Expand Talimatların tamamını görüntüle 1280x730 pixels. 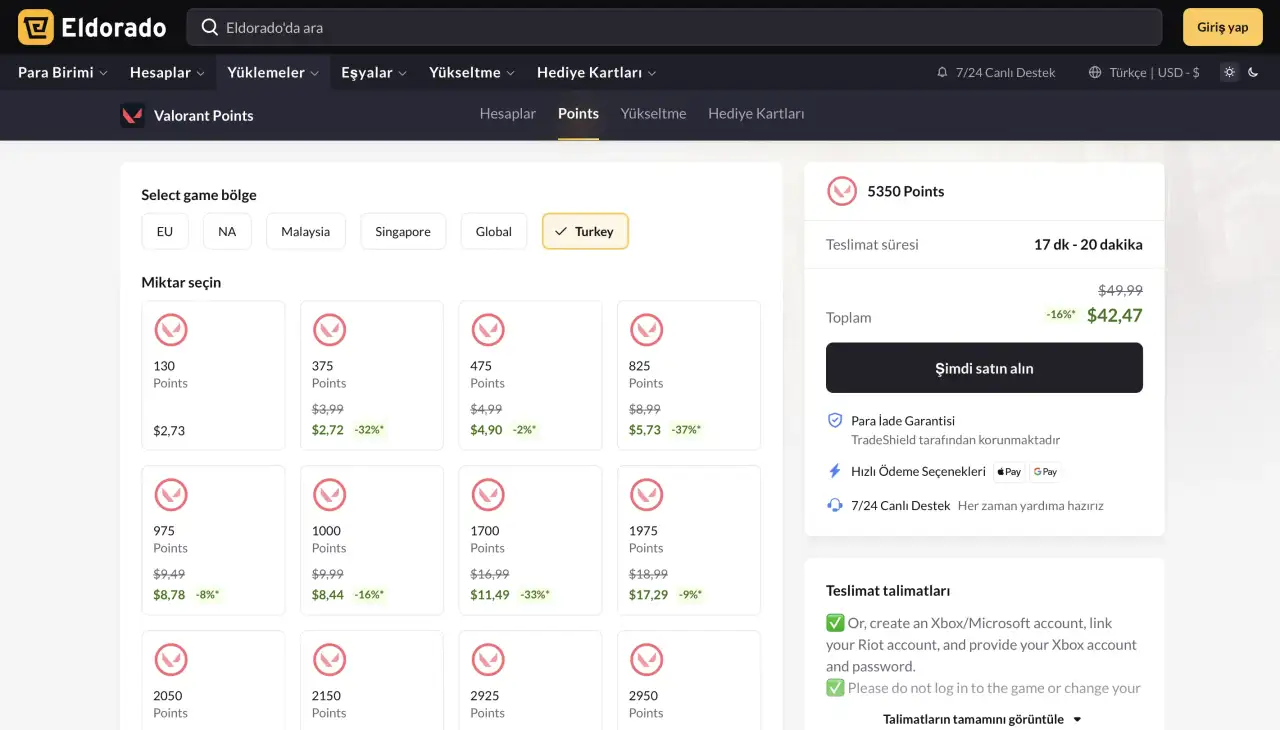tap(982, 718)
